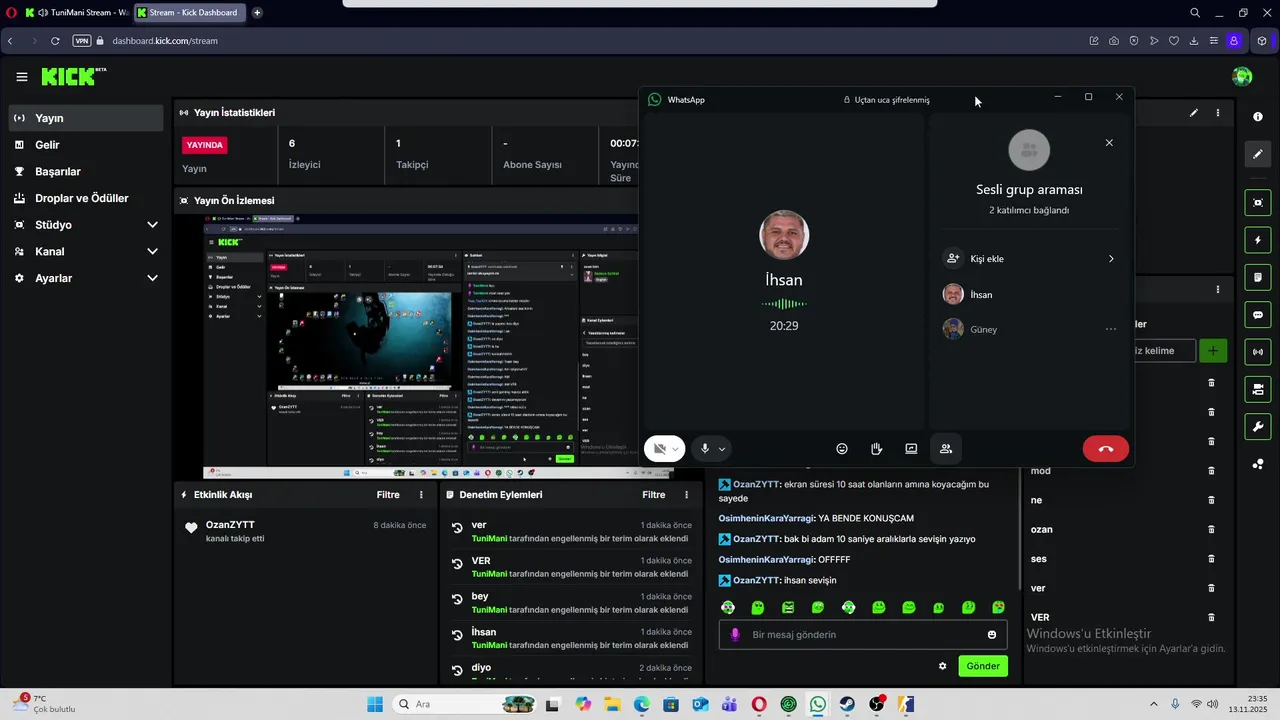Undo blocked term 'İhsan' moderation action
Image resolution: width=1280 pixels, height=720 pixels.
[x=457, y=634]
